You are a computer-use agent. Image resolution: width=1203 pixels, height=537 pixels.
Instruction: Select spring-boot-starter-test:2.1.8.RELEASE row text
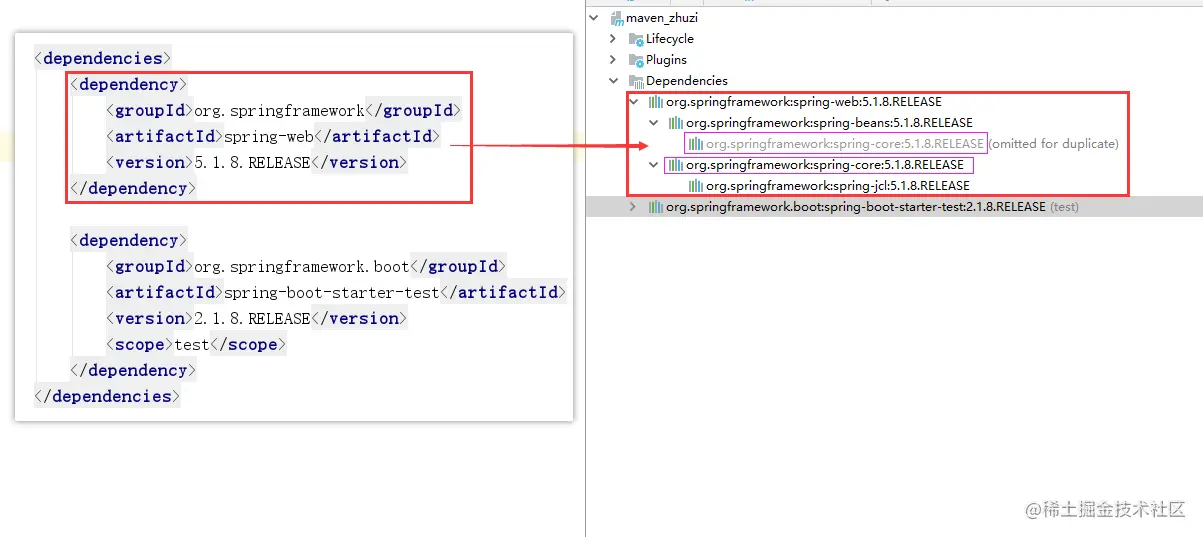pyautogui.click(x=856, y=207)
